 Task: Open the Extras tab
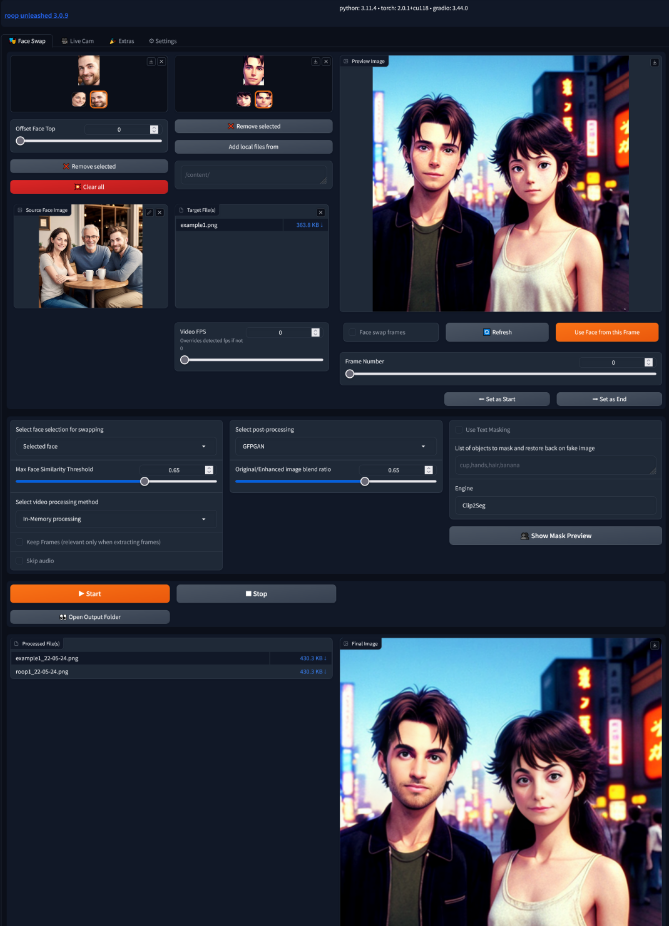(x=122, y=41)
